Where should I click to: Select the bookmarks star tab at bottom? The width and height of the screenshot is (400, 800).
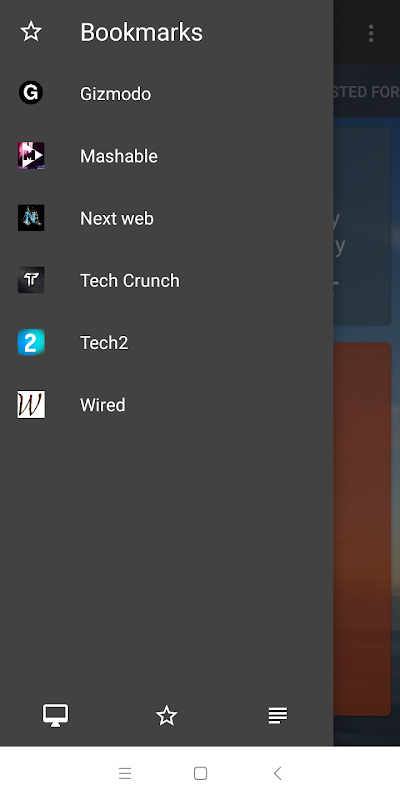tap(166, 715)
